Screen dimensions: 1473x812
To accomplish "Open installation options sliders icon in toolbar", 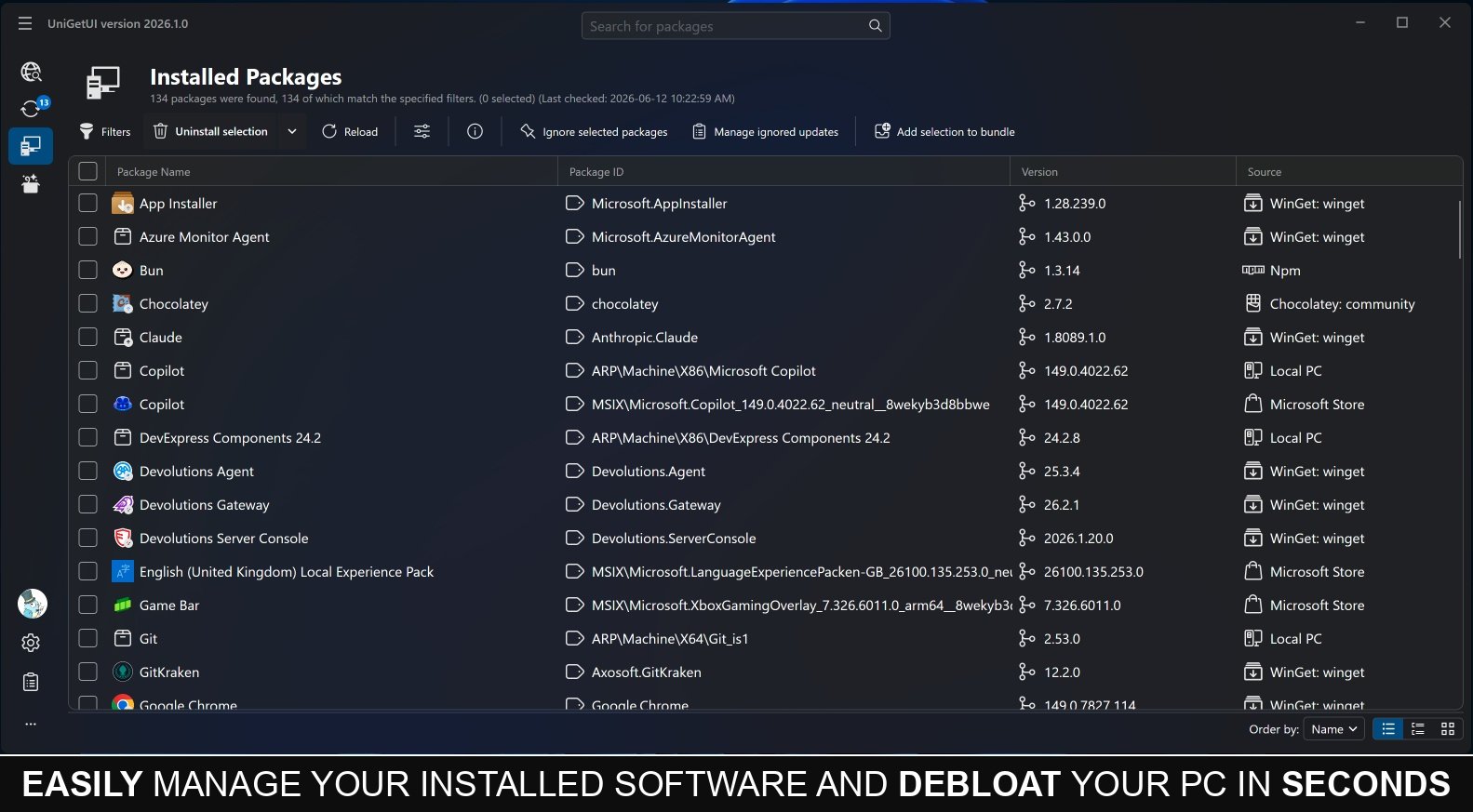I will (422, 131).
